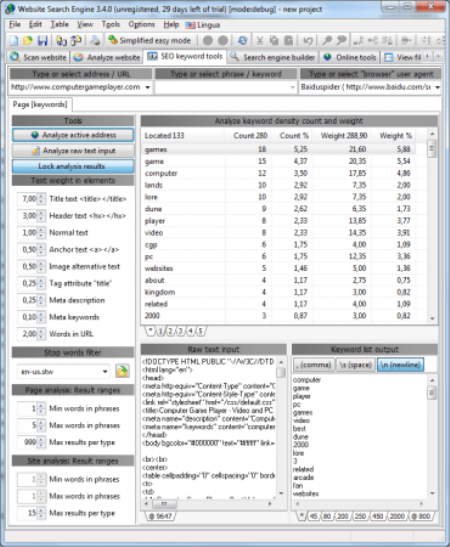Adjust the Header text weight spinner
The height and width of the screenshot is (547, 450).
[x=41, y=216]
